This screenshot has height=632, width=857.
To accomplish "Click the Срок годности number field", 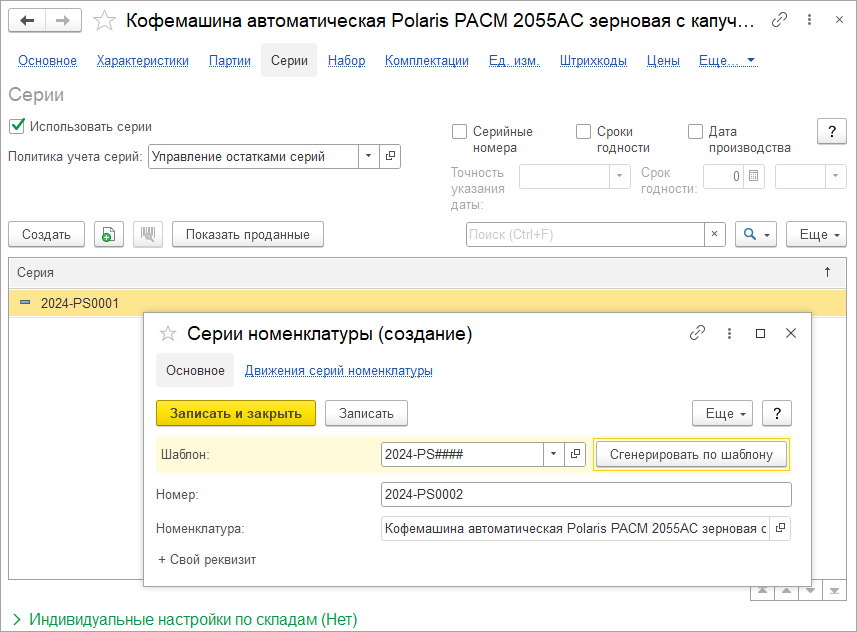I will (x=723, y=176).
